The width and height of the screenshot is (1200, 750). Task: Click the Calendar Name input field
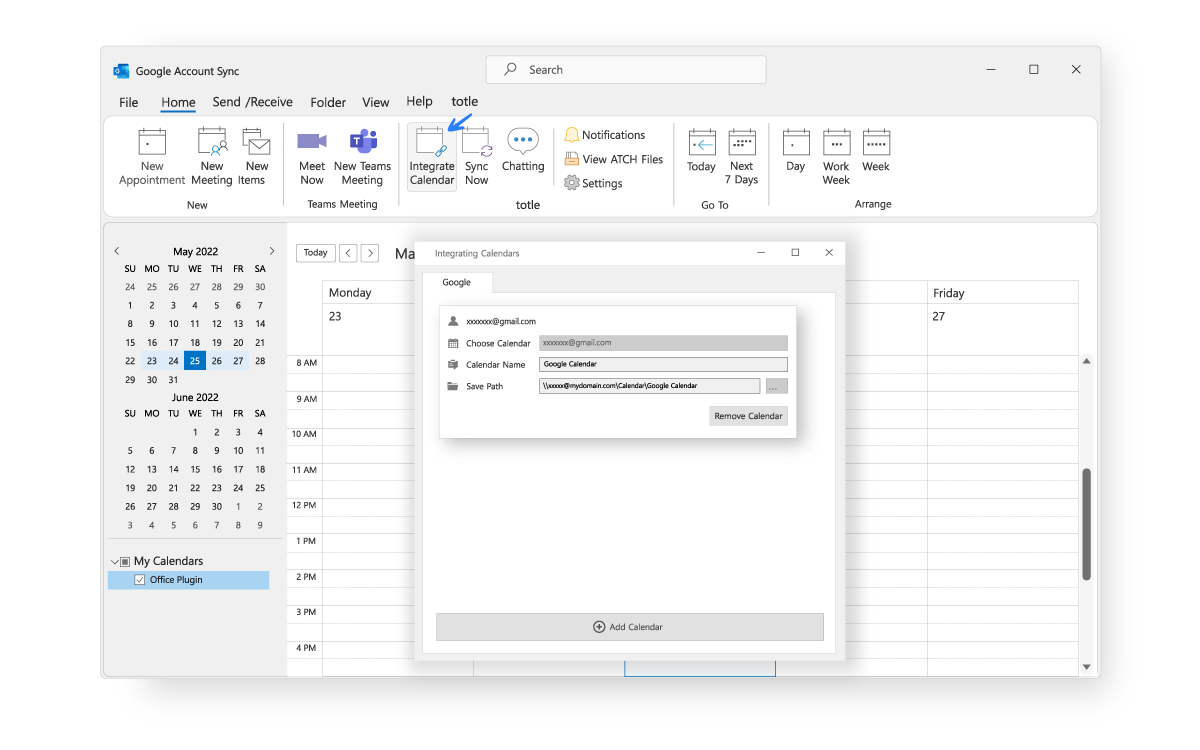(x=663, y=364)
